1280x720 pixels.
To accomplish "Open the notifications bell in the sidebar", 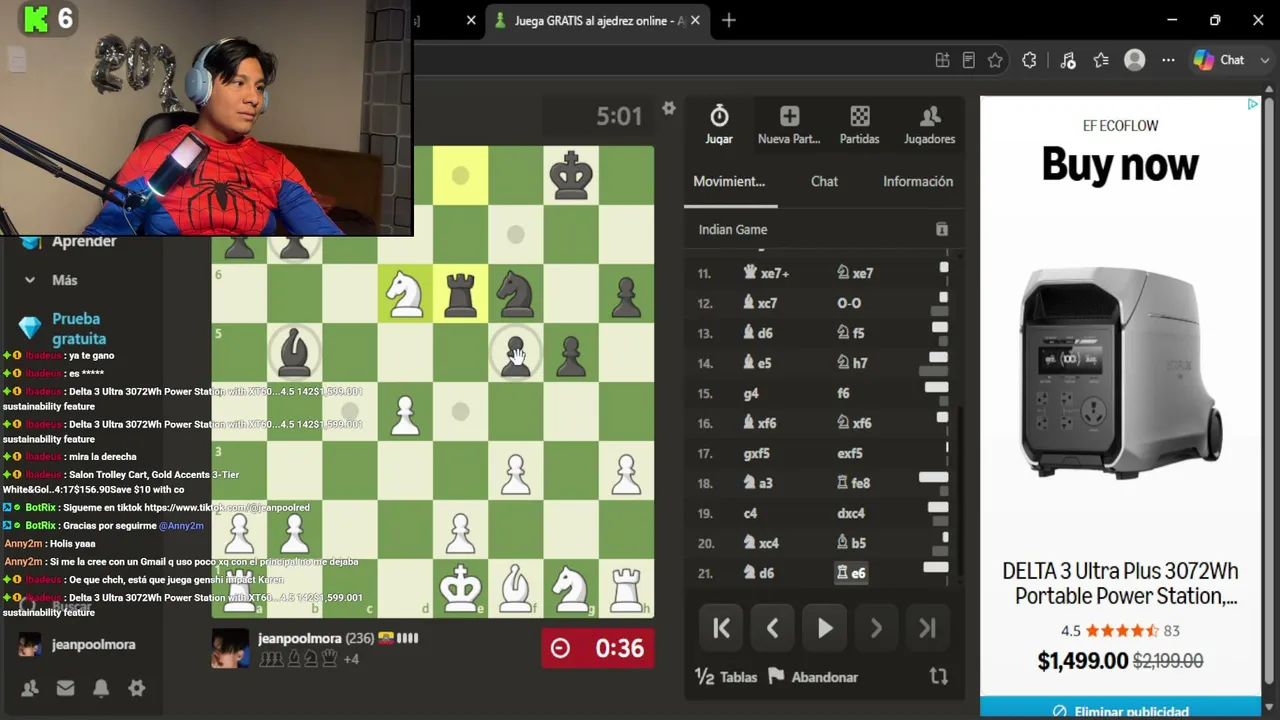I will click(x=101, y=688).
